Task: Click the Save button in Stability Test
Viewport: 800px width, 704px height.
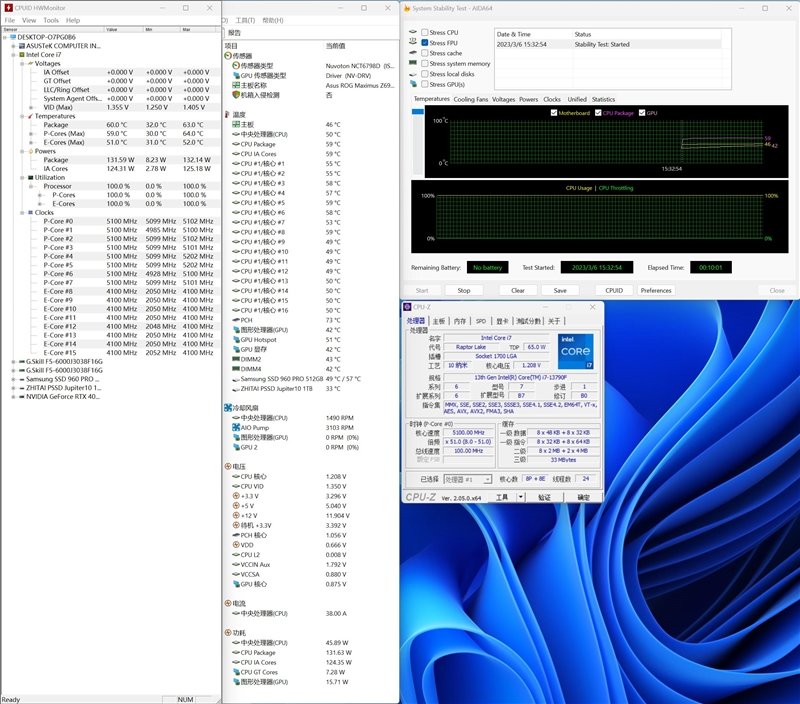Action: (x=560, y=290)
